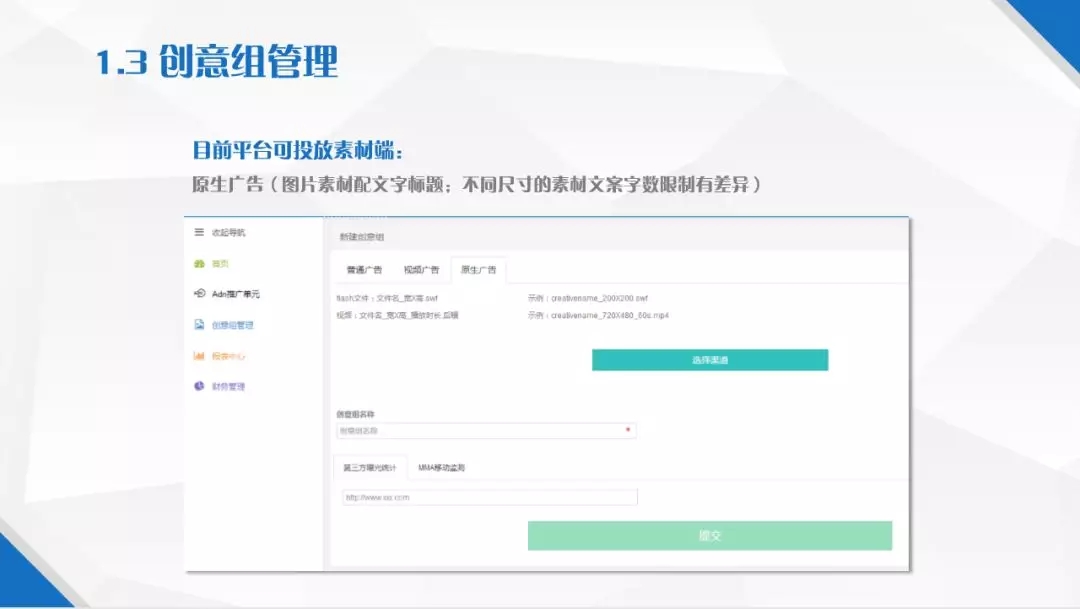Image resolution: width=1080 pixels, height=609 pixels.
Task: Open the 财务管理 pie chart icon
Action: (x=197, y=387)
